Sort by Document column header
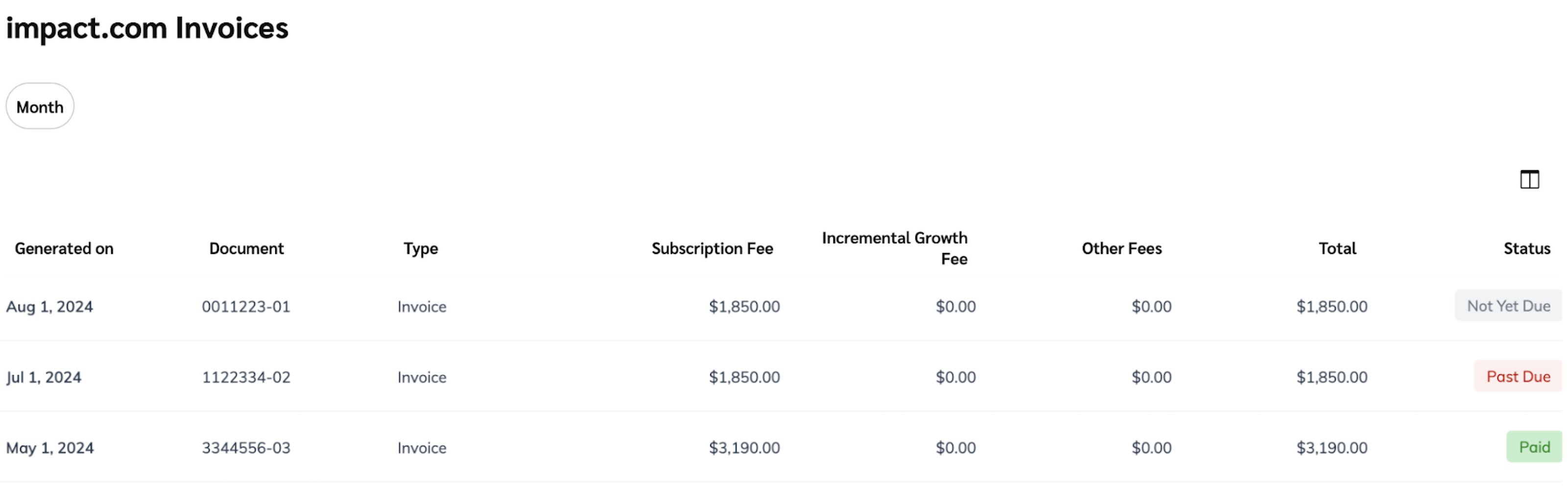The height and width of the screenshot is (504, 1568). (246, 248)
